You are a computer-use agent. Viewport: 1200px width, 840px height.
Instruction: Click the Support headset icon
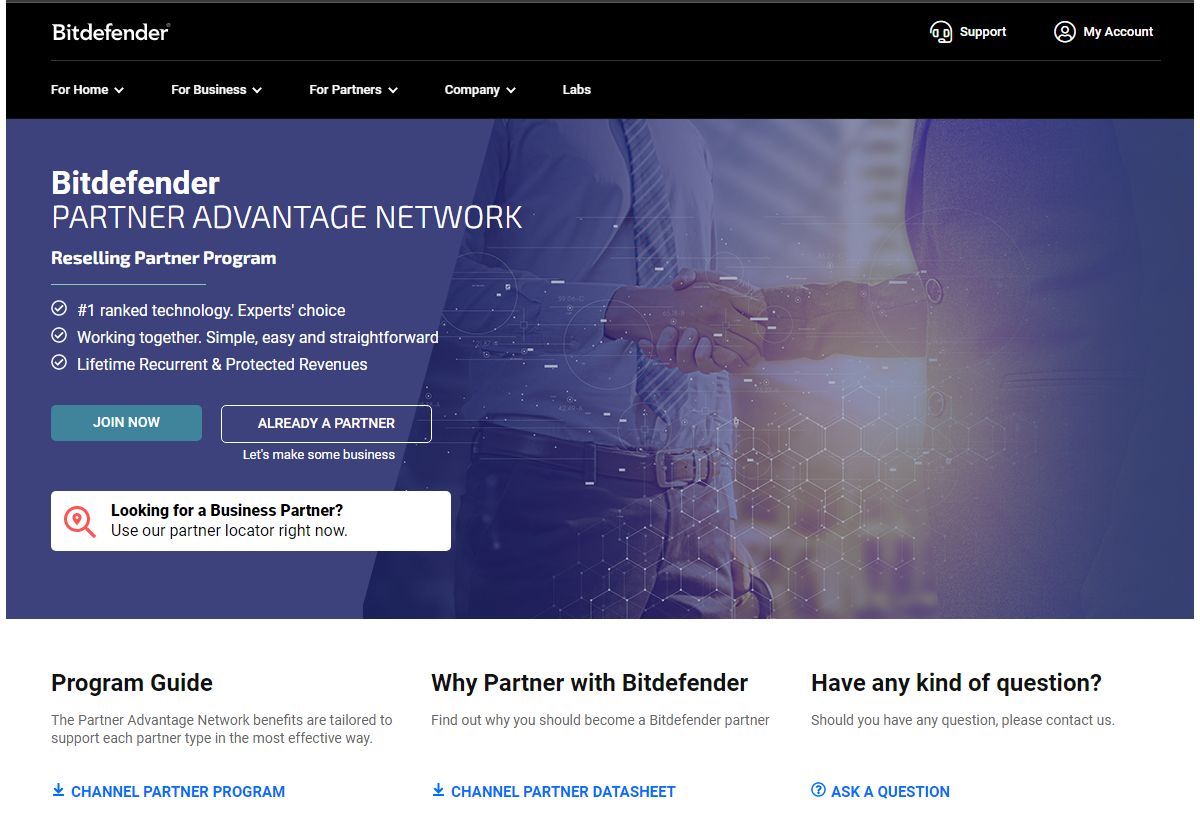[x=941, y=32]
